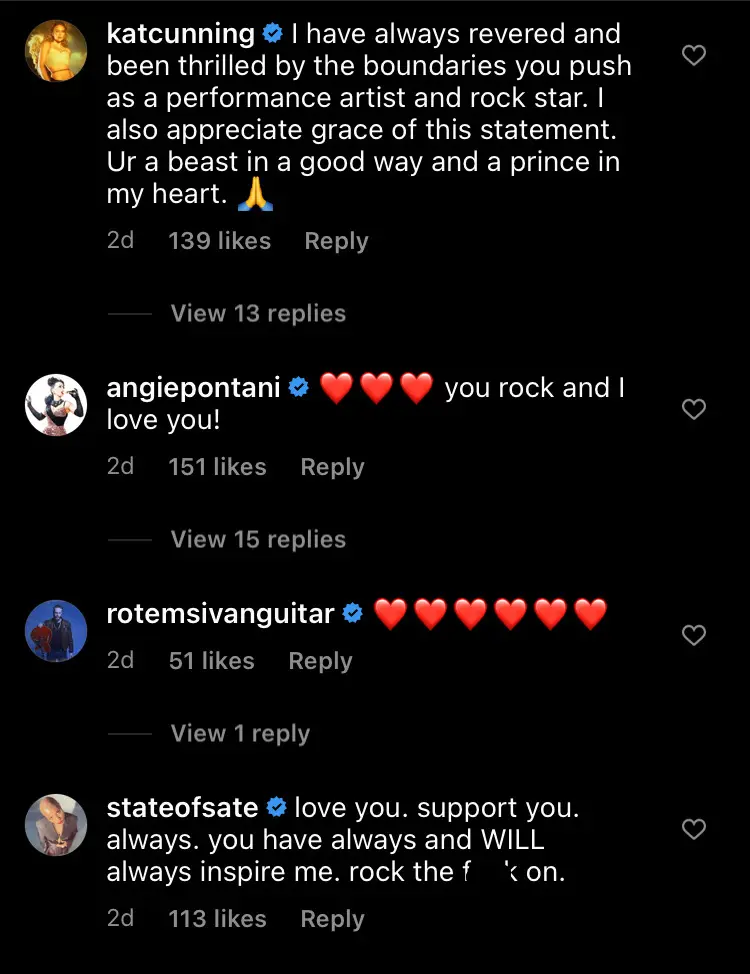Show the View 1 reply thread

(240, 733)
